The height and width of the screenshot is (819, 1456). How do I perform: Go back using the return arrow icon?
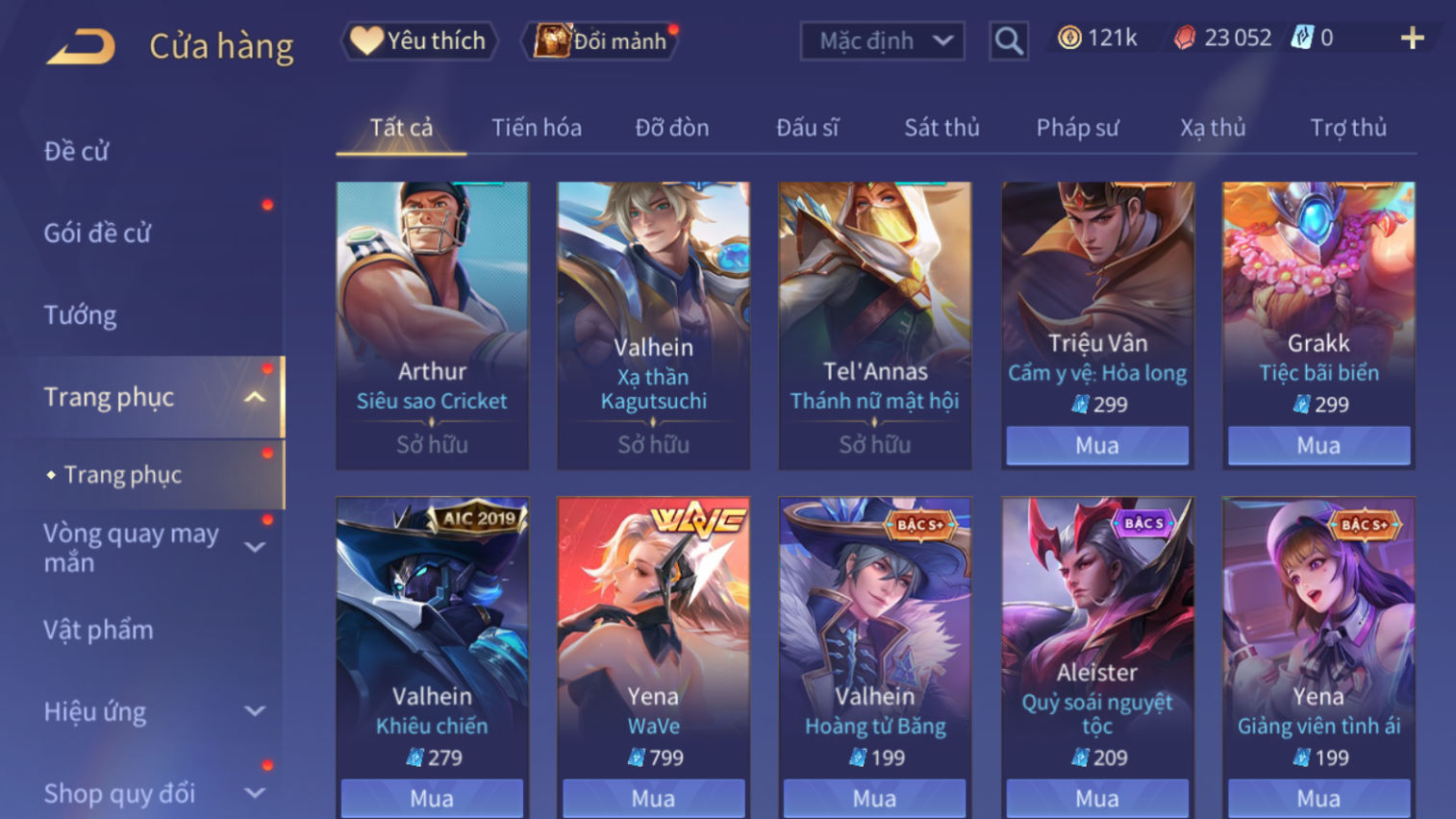(x=81, y=45)
